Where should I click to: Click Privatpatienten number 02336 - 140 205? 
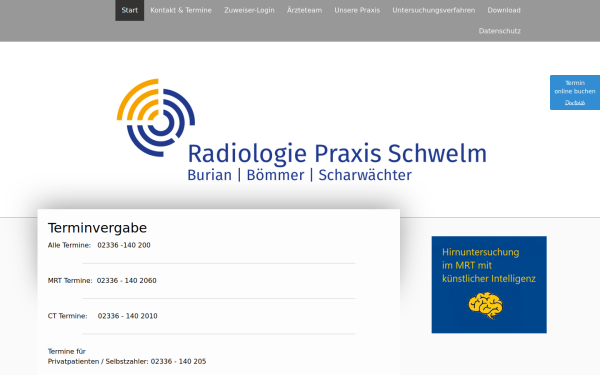click(x=178, y=361)
